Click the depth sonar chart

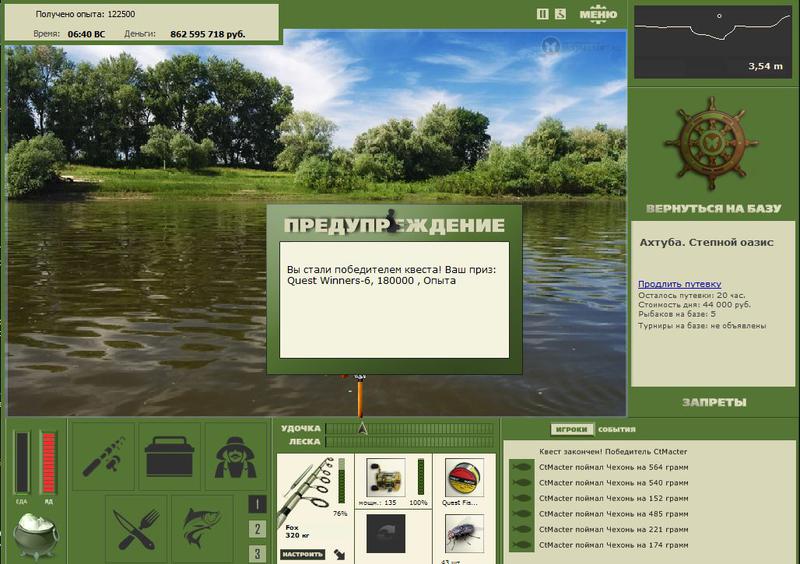pos(713,42)
